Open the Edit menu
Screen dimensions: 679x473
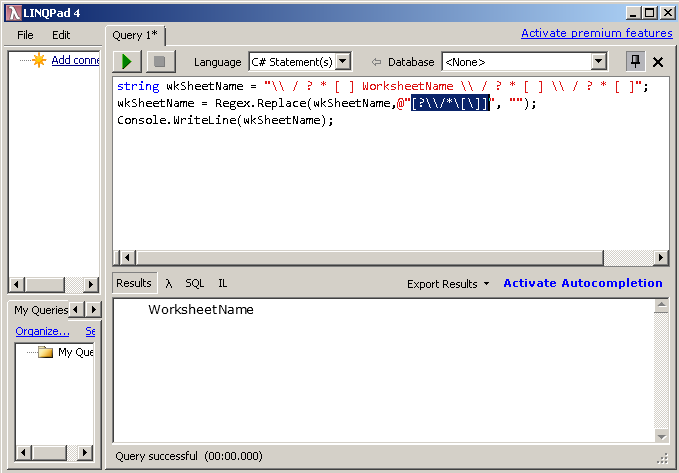coord(61,35)
